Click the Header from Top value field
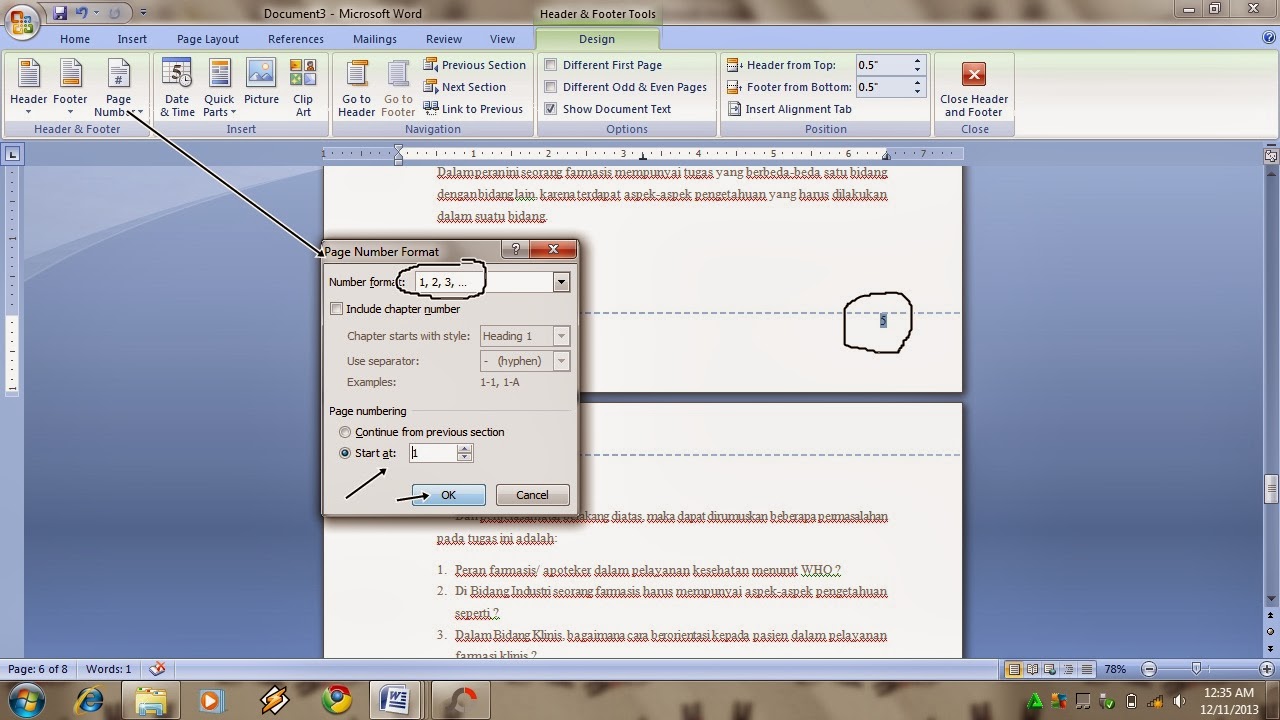 883,65
